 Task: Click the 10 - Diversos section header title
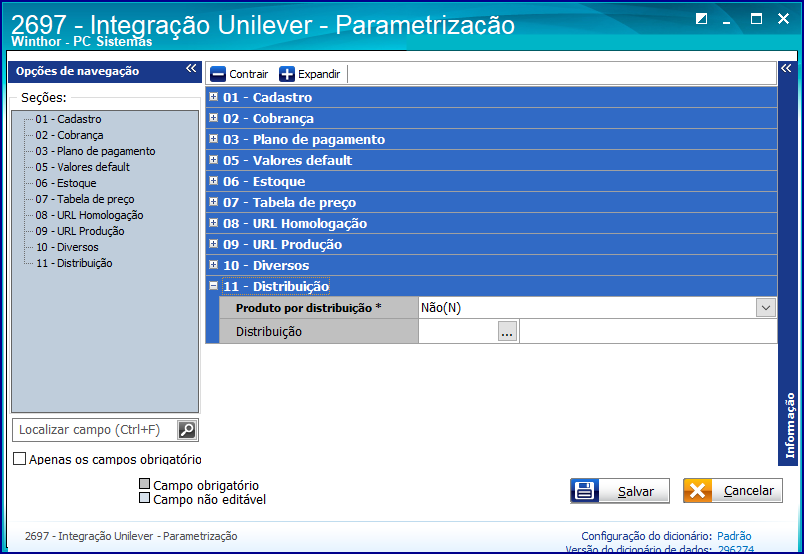266,265
